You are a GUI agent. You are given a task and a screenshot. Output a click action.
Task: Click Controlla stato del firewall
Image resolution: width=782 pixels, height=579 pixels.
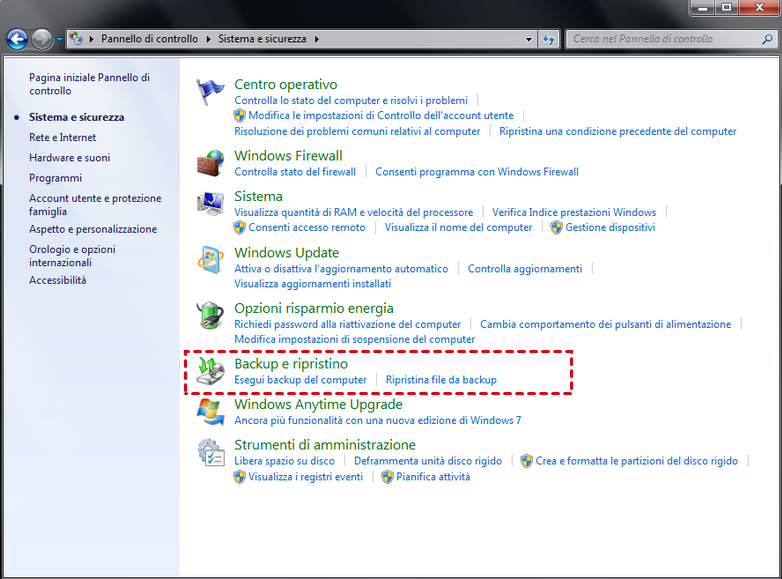point(295,172)
